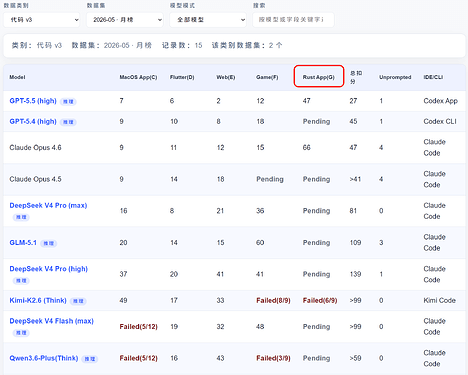Click Pending in the GPT-5.4 (high) row

(x=316, y=121)
